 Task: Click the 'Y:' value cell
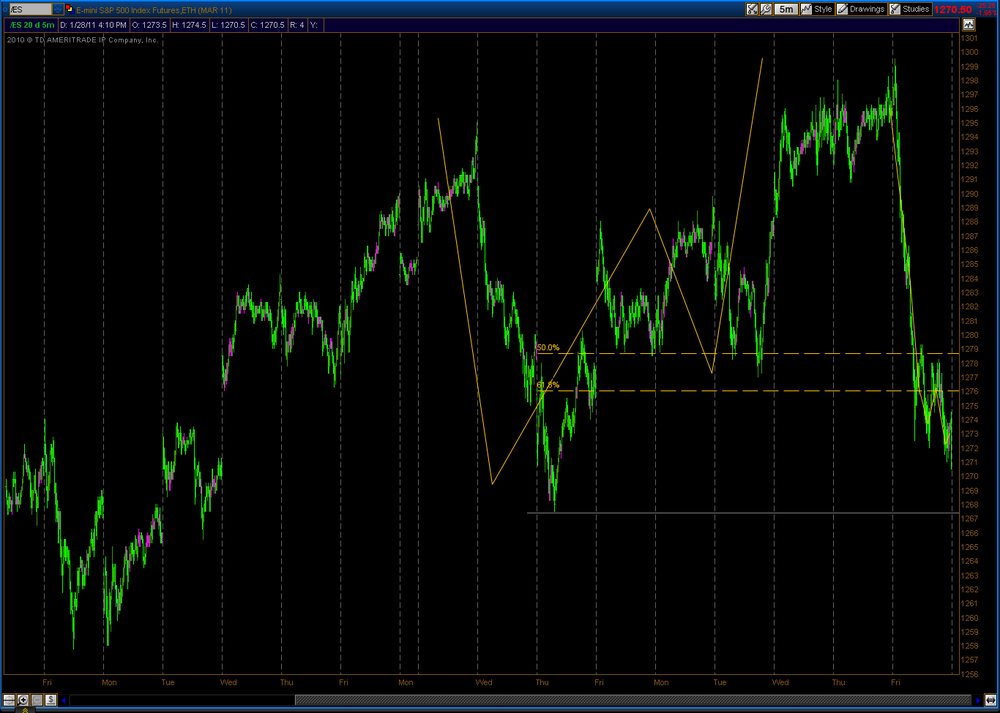[x=316, y=26]
